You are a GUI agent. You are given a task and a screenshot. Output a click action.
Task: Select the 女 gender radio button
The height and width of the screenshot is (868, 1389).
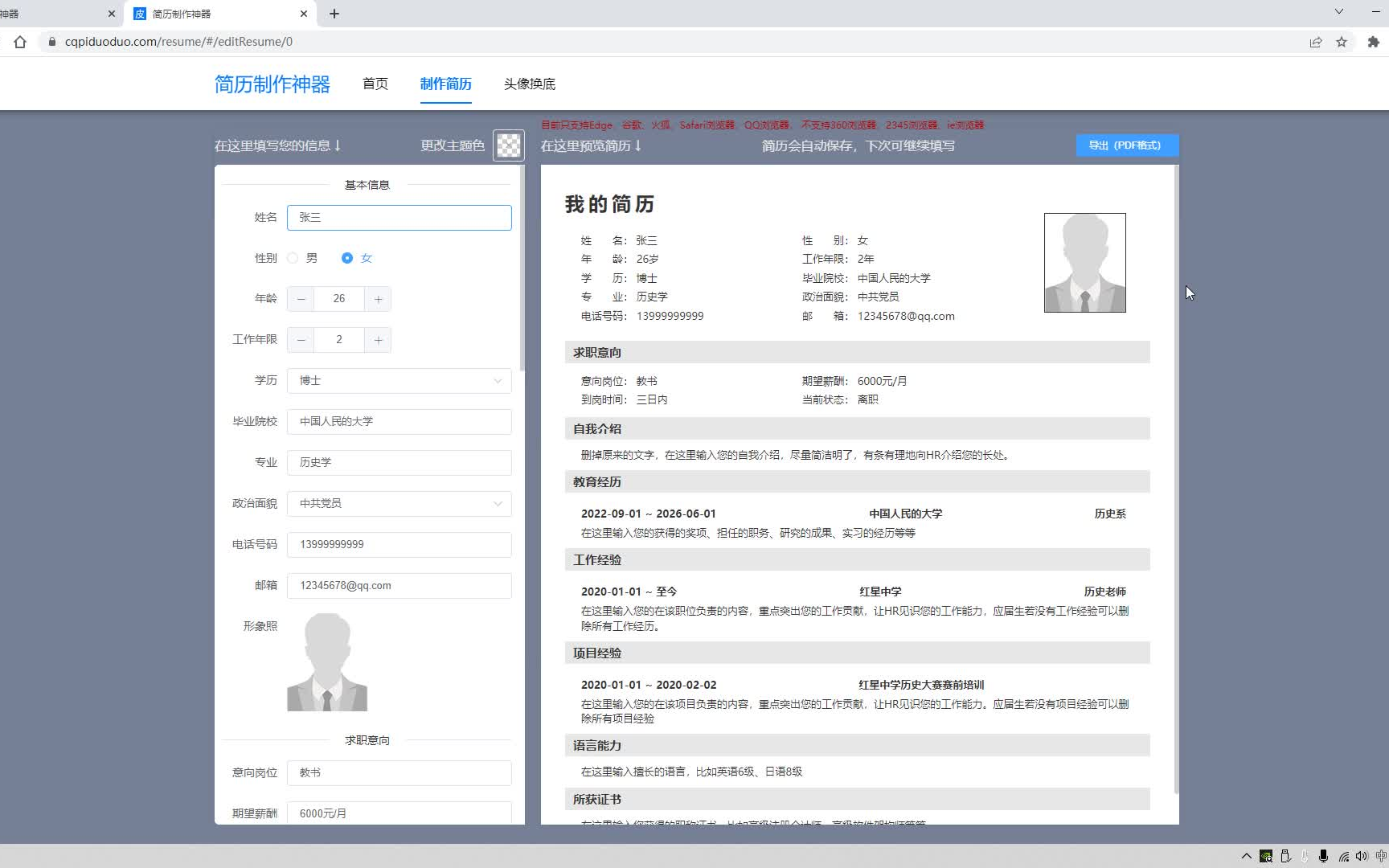347,258
